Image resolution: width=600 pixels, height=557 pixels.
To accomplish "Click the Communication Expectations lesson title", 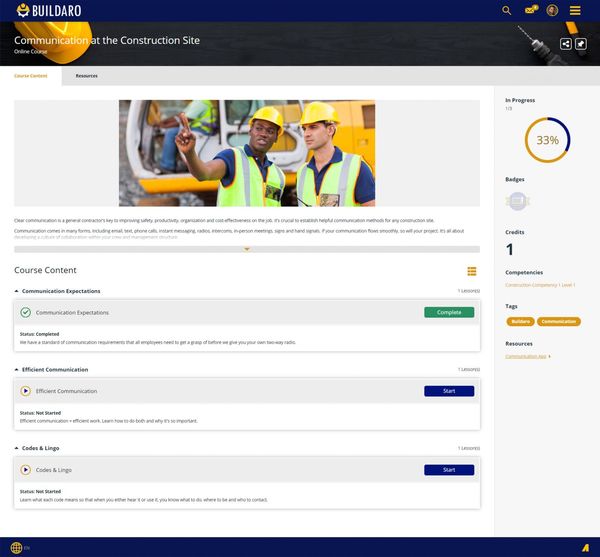I will (x=72, y=313).
